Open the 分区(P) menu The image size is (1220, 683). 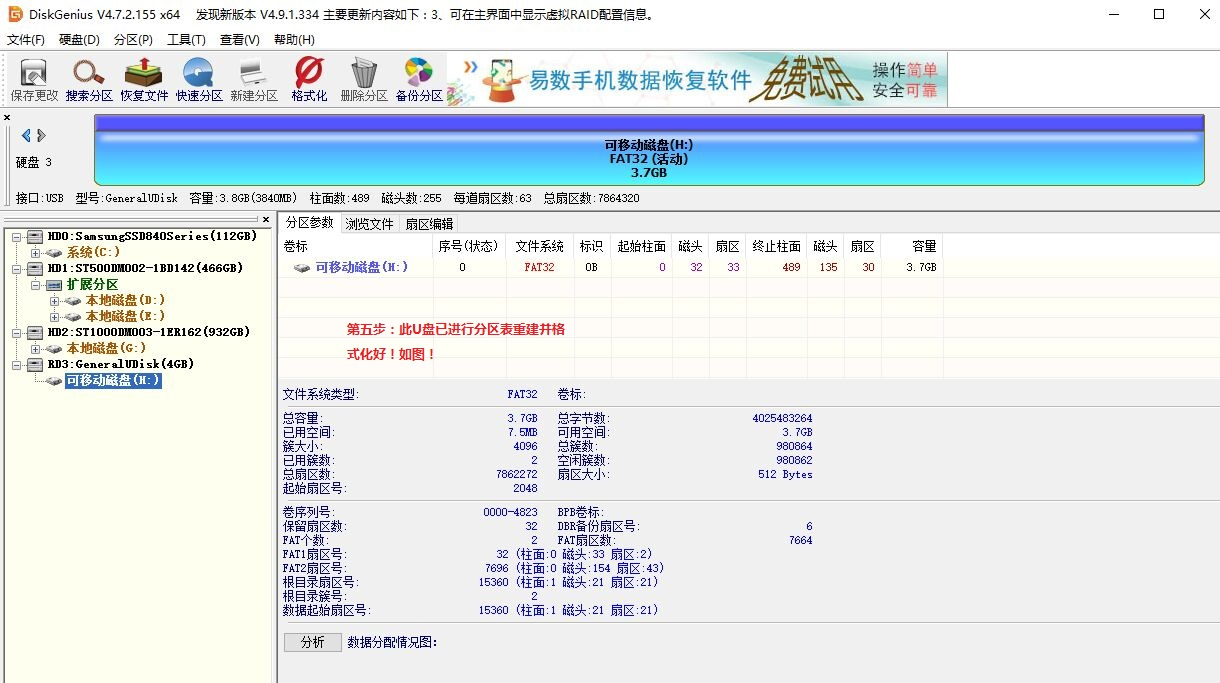[x=133, y=40]
